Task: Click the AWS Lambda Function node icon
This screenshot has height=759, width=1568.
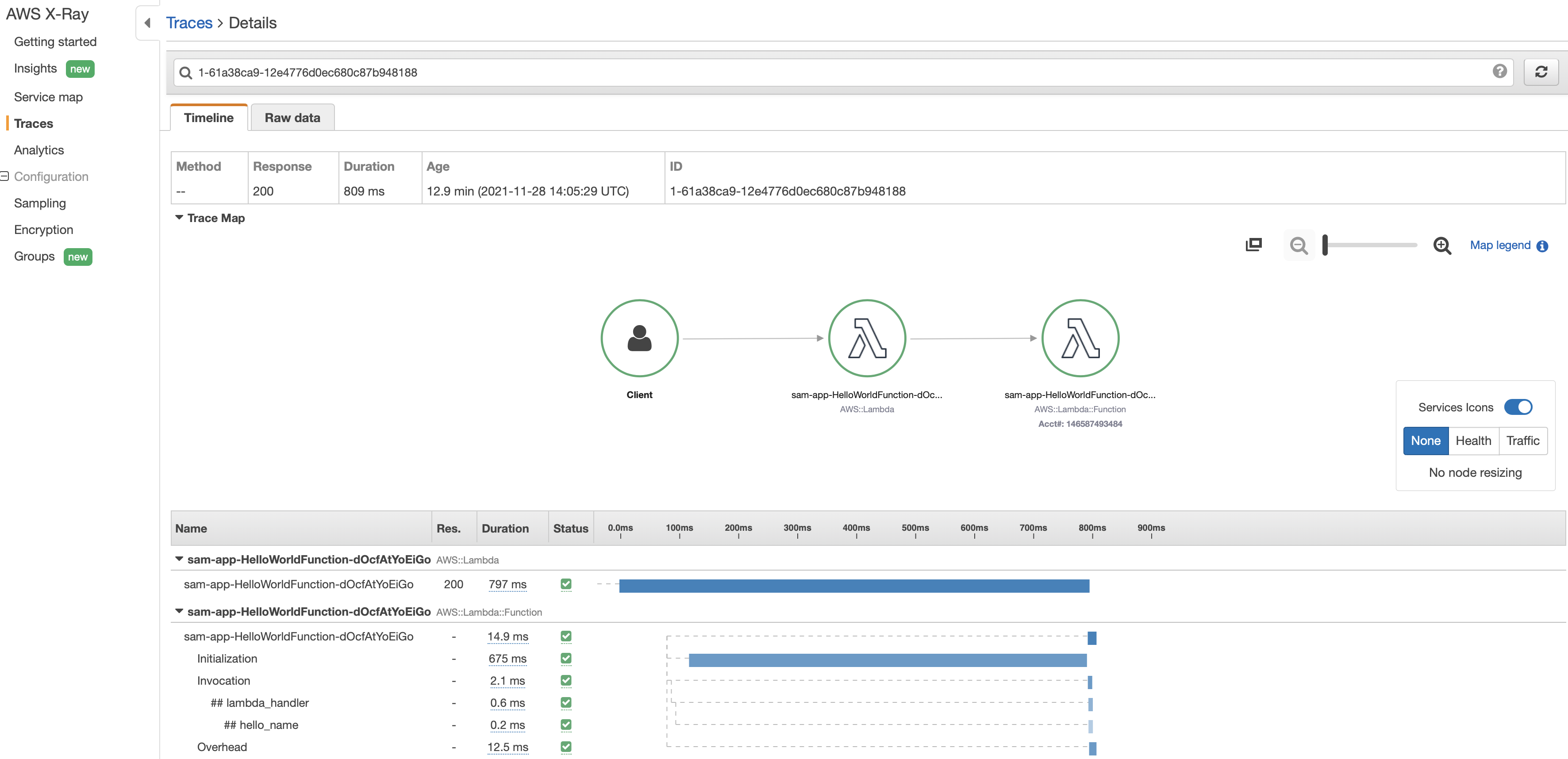Action: tap(1079, 338)
